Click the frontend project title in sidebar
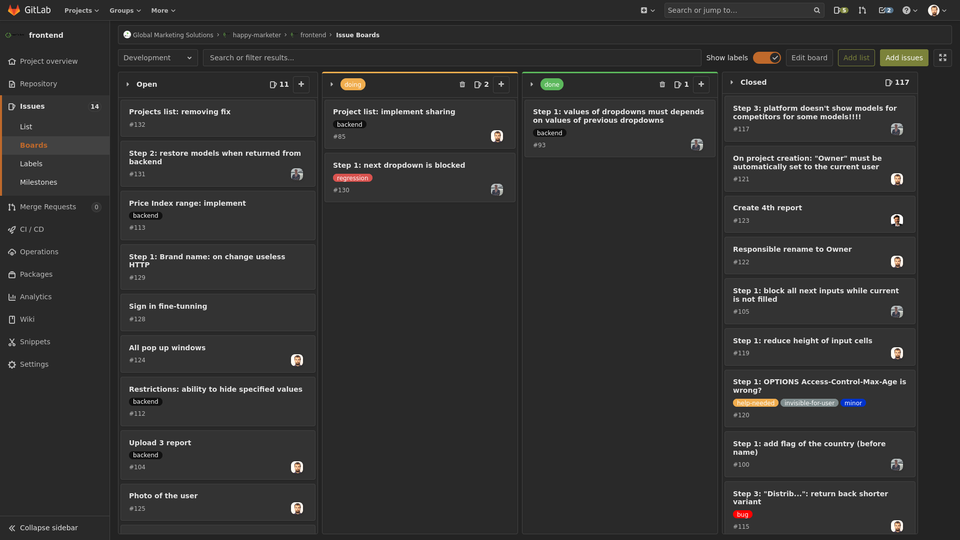This screenshot has height=540, width=960. coord(46,36)
